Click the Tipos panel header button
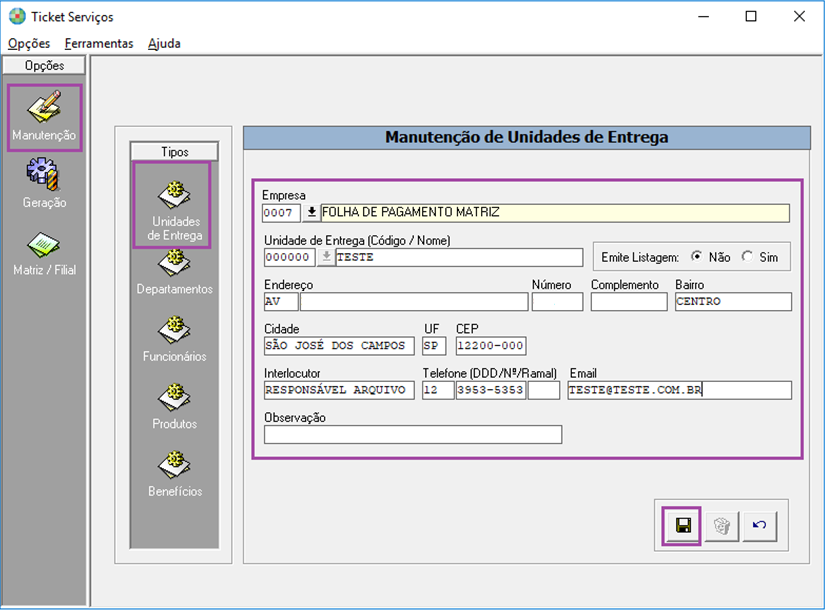825x611 pixels. coord(175,152)
